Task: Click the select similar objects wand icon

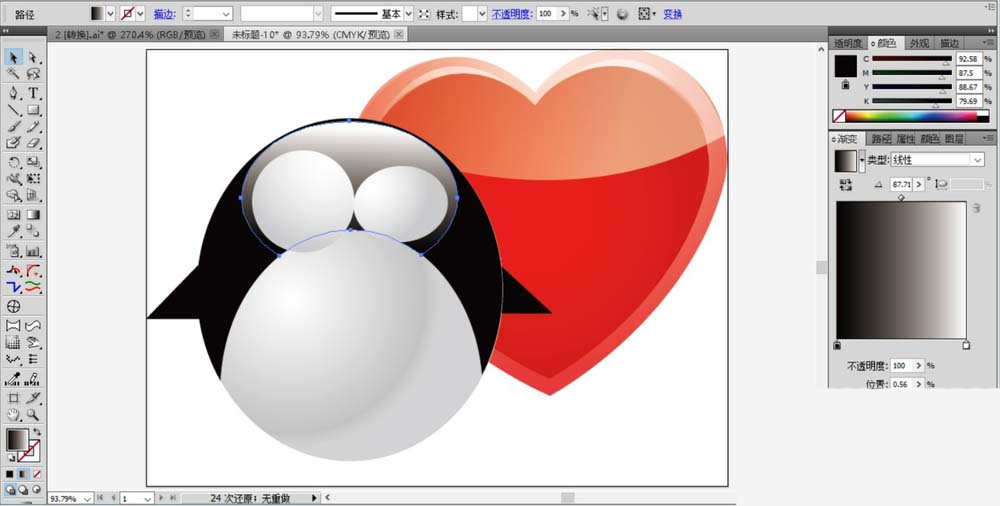Action: [x=594, y=13]
